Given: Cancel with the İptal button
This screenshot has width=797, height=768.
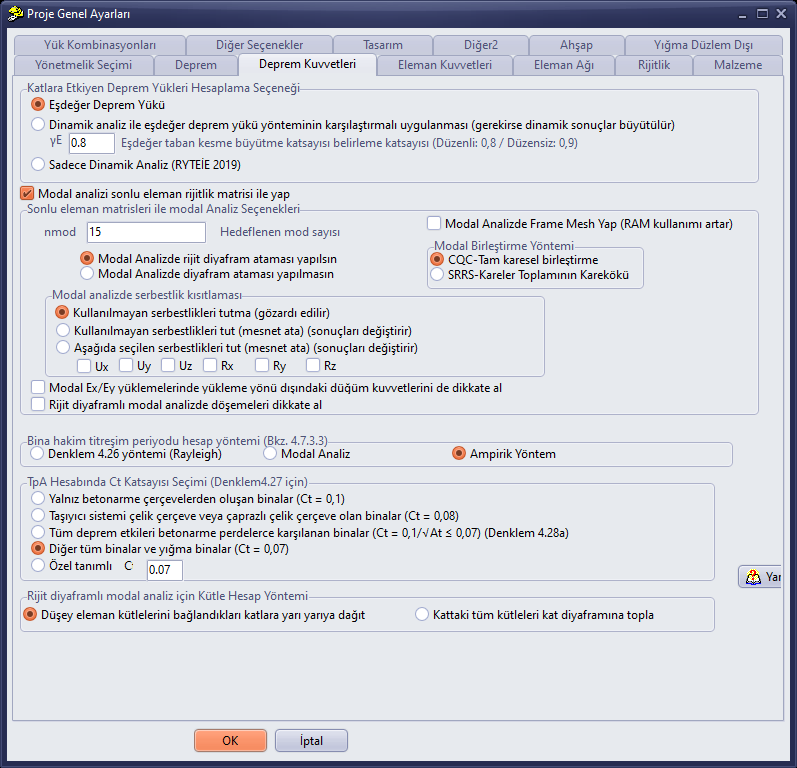Looking at the screenshot, I should [311, 741].
